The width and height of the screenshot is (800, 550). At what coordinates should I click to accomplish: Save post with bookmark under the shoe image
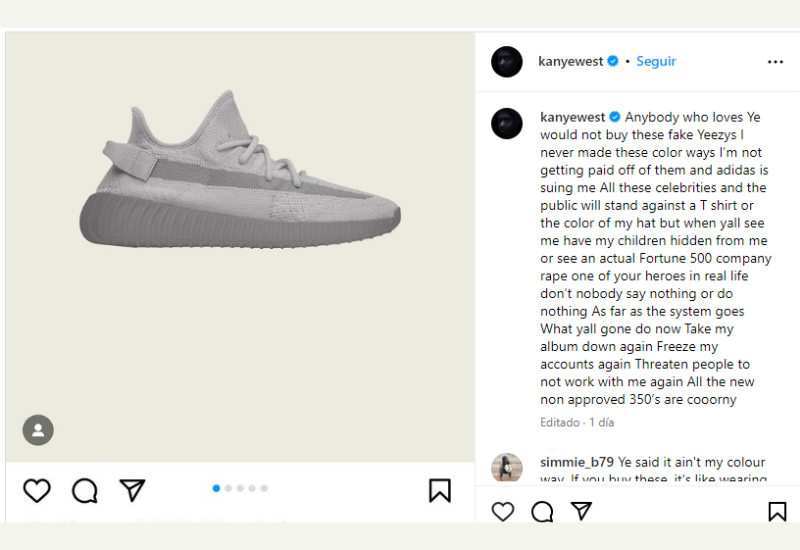pyautogui.click(x=440, y=490)
